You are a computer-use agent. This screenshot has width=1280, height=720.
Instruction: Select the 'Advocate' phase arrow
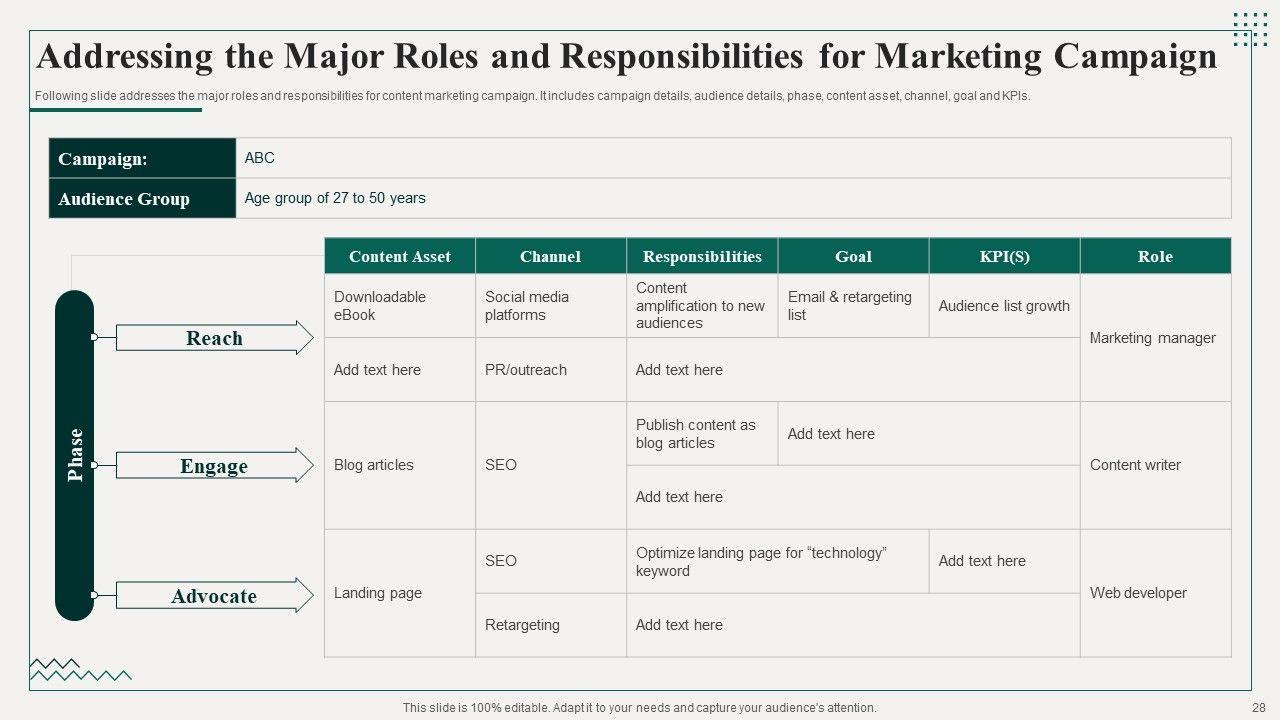(214, 596)
